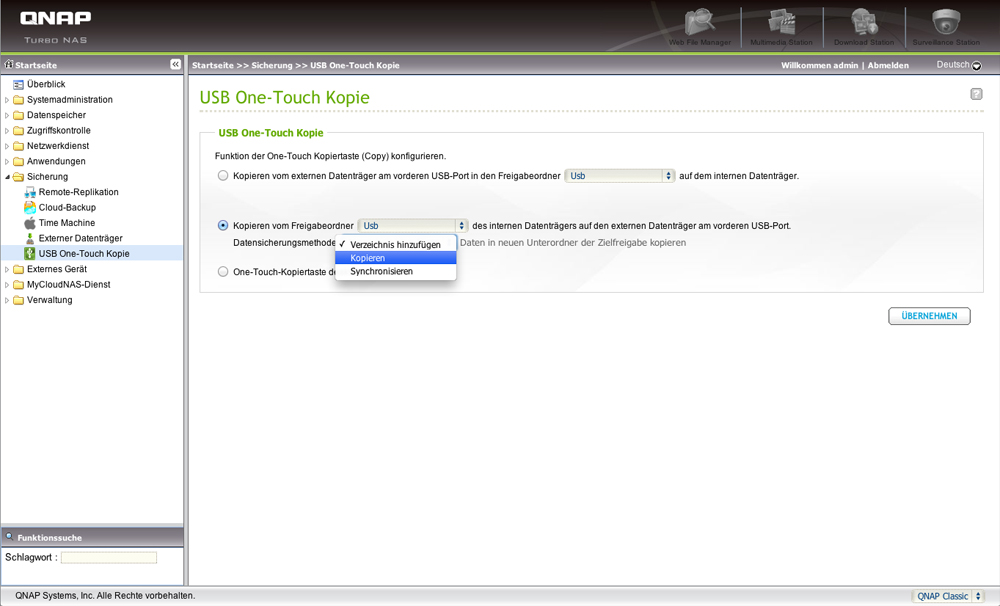
Task: Open Remote-Replikation tree item
Action: tap(78, 192)
